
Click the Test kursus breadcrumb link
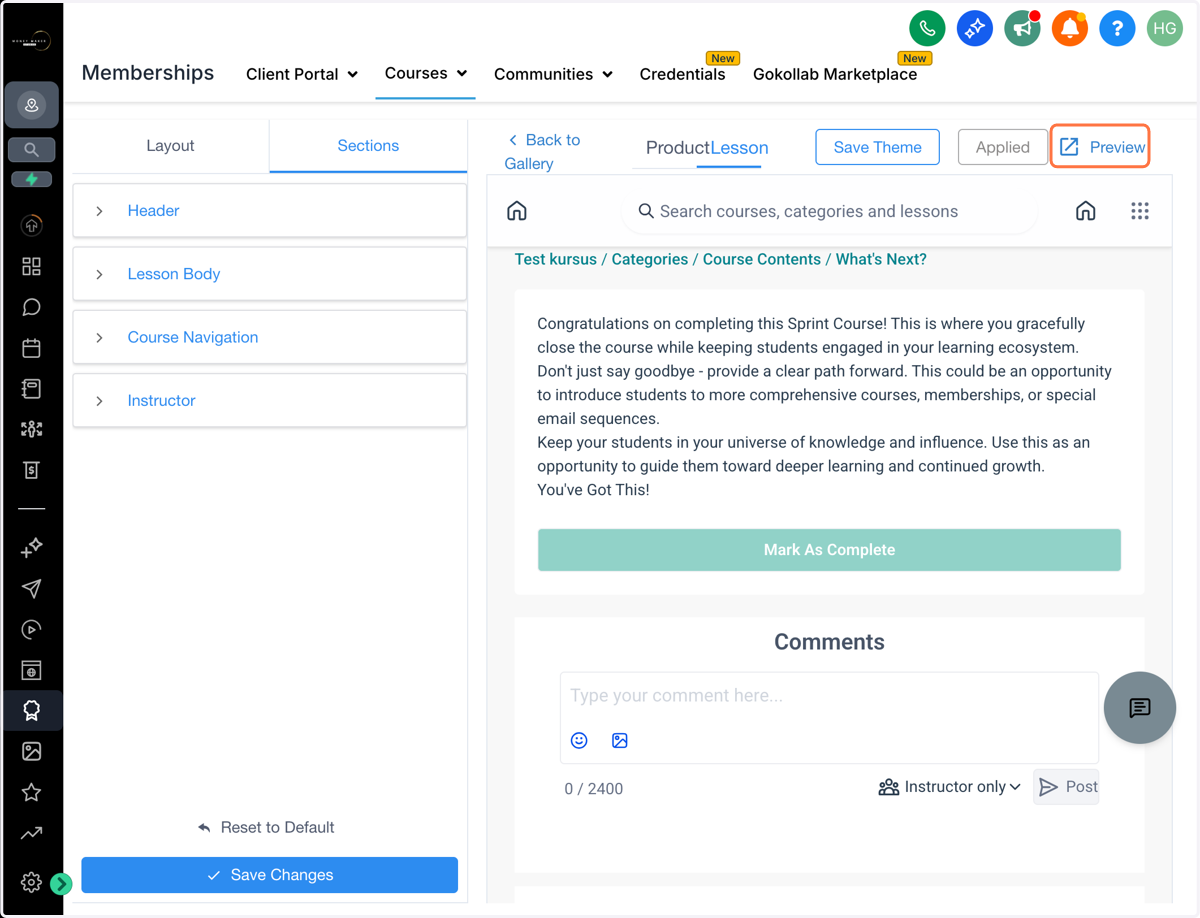[x=555, y=259]
